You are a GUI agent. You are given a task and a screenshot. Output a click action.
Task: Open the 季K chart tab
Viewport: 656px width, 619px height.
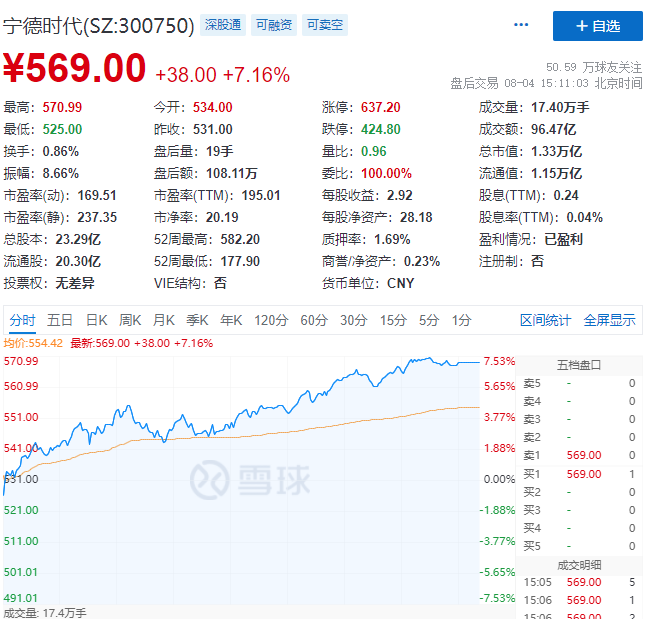pos(197,320)
